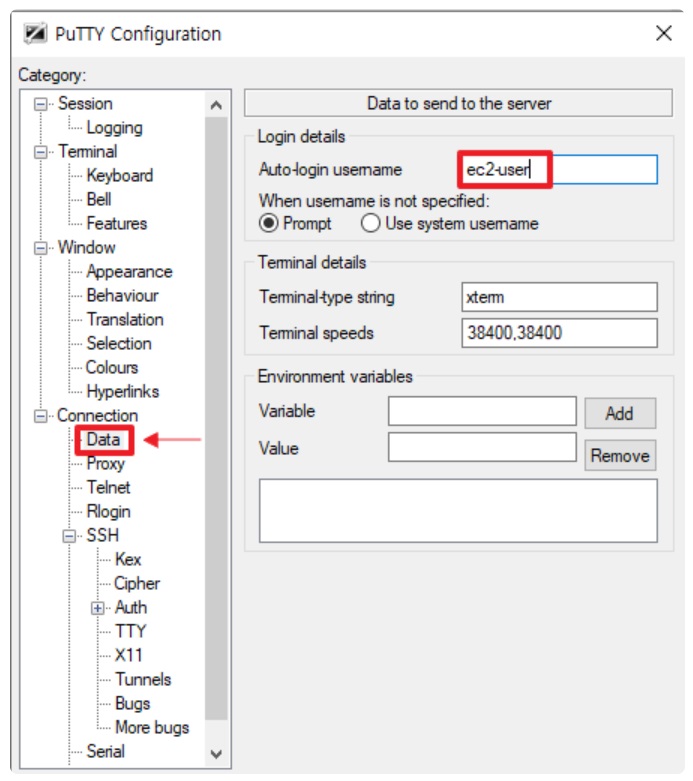Click the Add environment variable button
693x781 pixels.
pyautogui.click(x=620, y=413)
